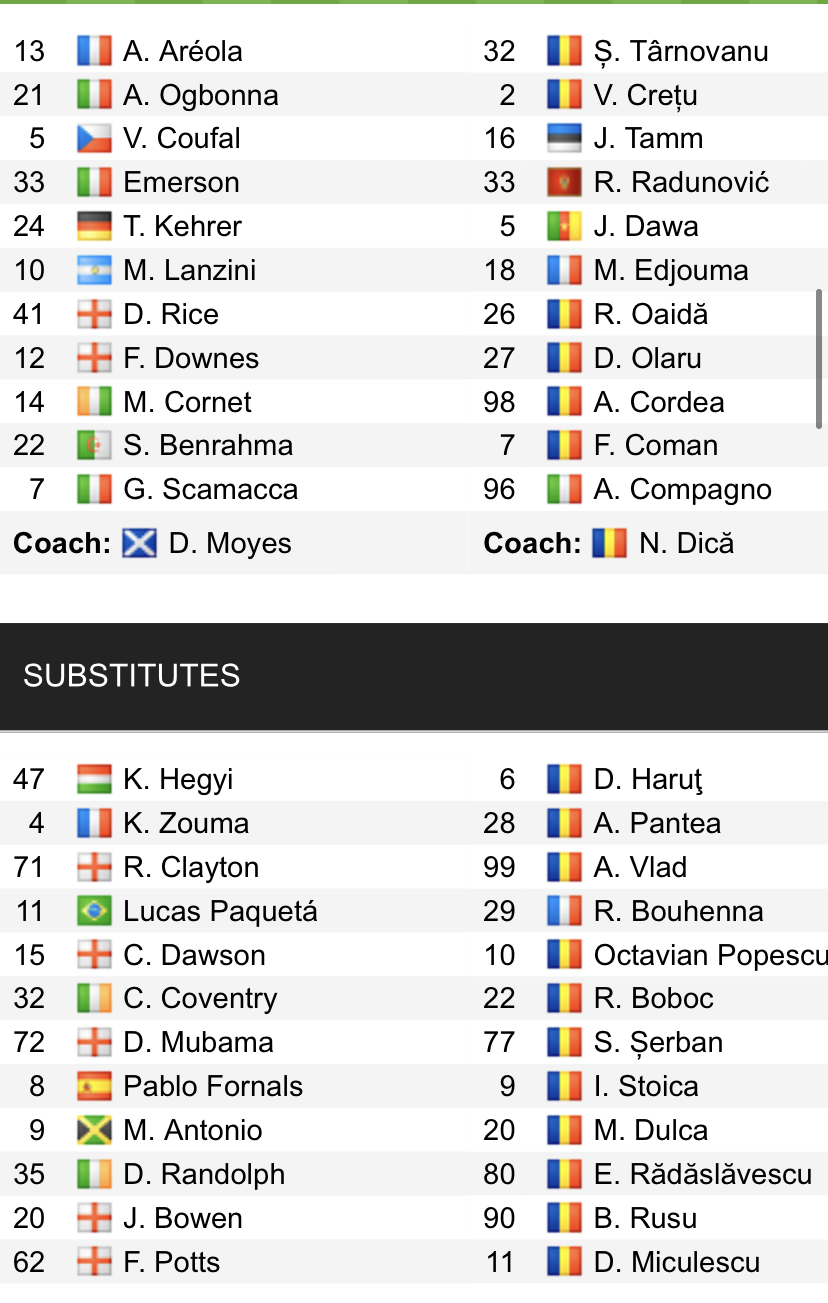Open player D. Rice's profile
Image resolution: width=828 pixels, height=1303 pixels.
(x=171, y=315)
